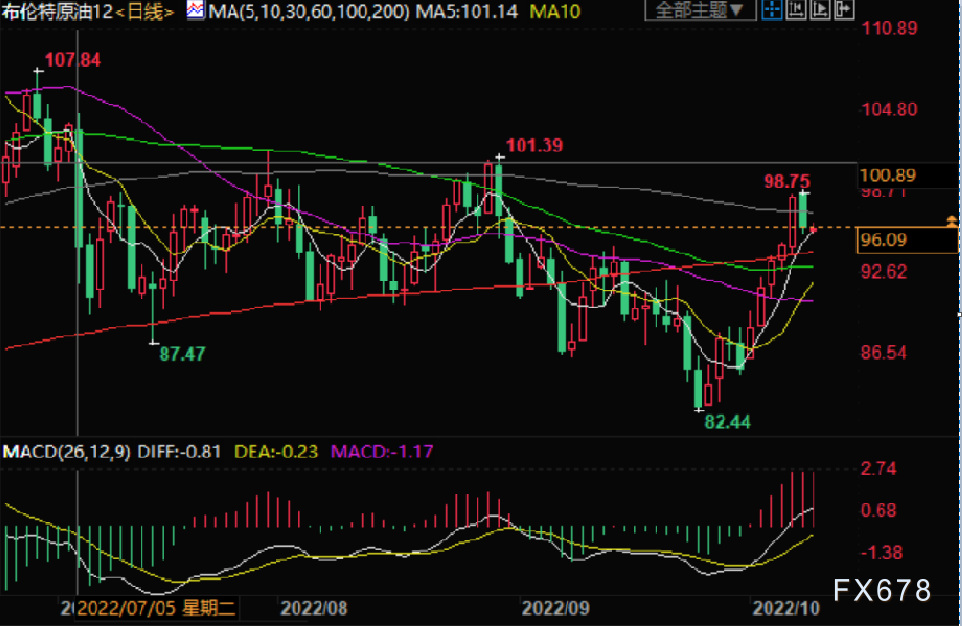Image resolution: width=962 pixels, height=626 pixels.
Task: Select the 日线 period label
Action: [145, 11]
